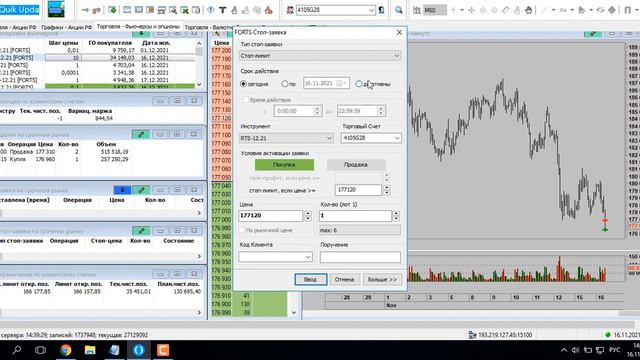Click the red figures icon in main toolbar
This screenshot has height=360, width=640.
(268, 10)
